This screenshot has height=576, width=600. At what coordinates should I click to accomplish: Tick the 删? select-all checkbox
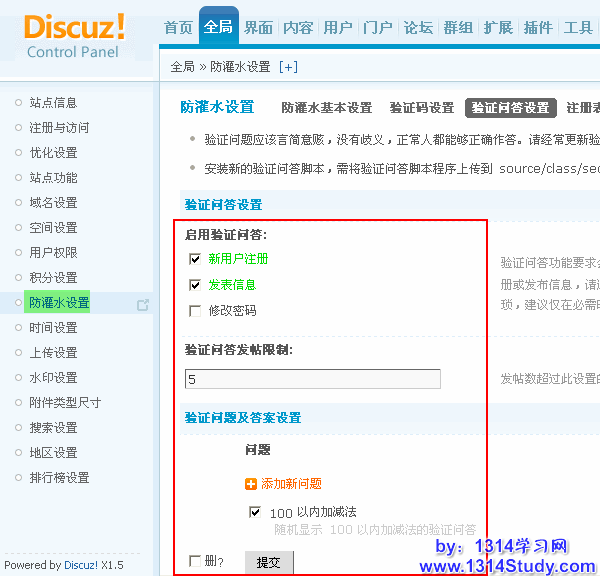[195, 561]
